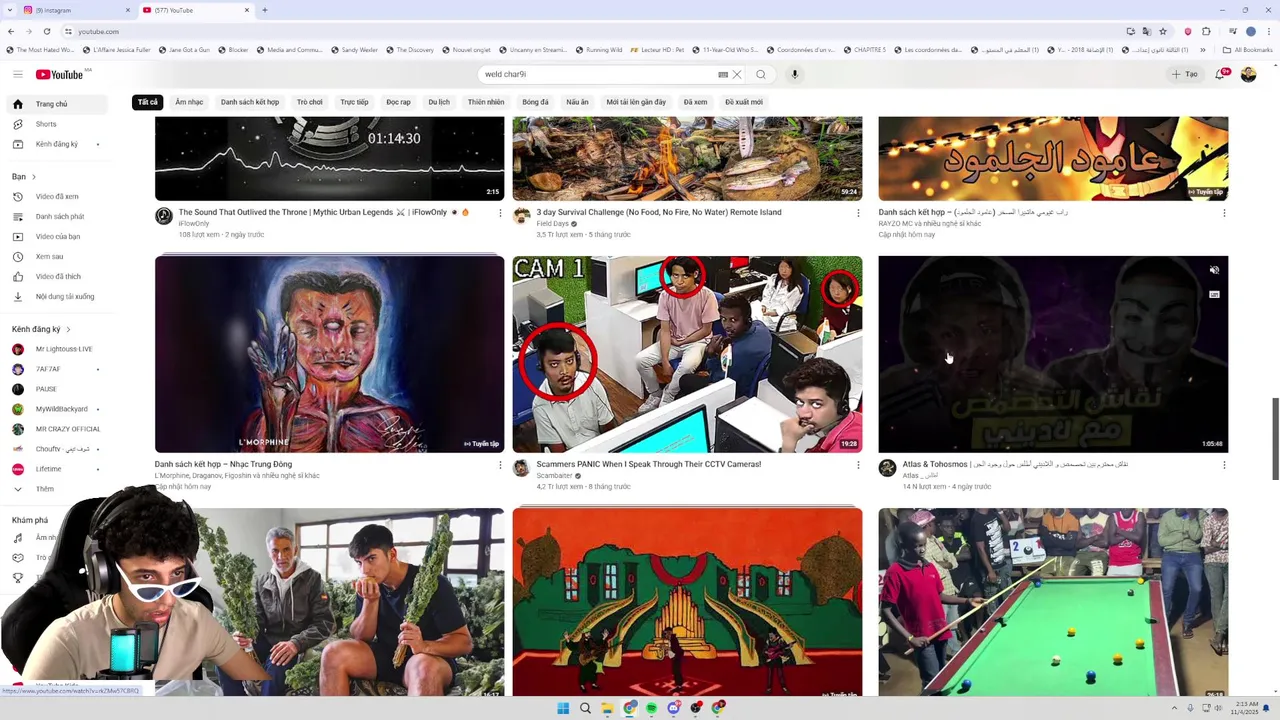This screenshot has width=1280, height=720.
Task: Go to YouTube home via logo
Action: (60, 74)
